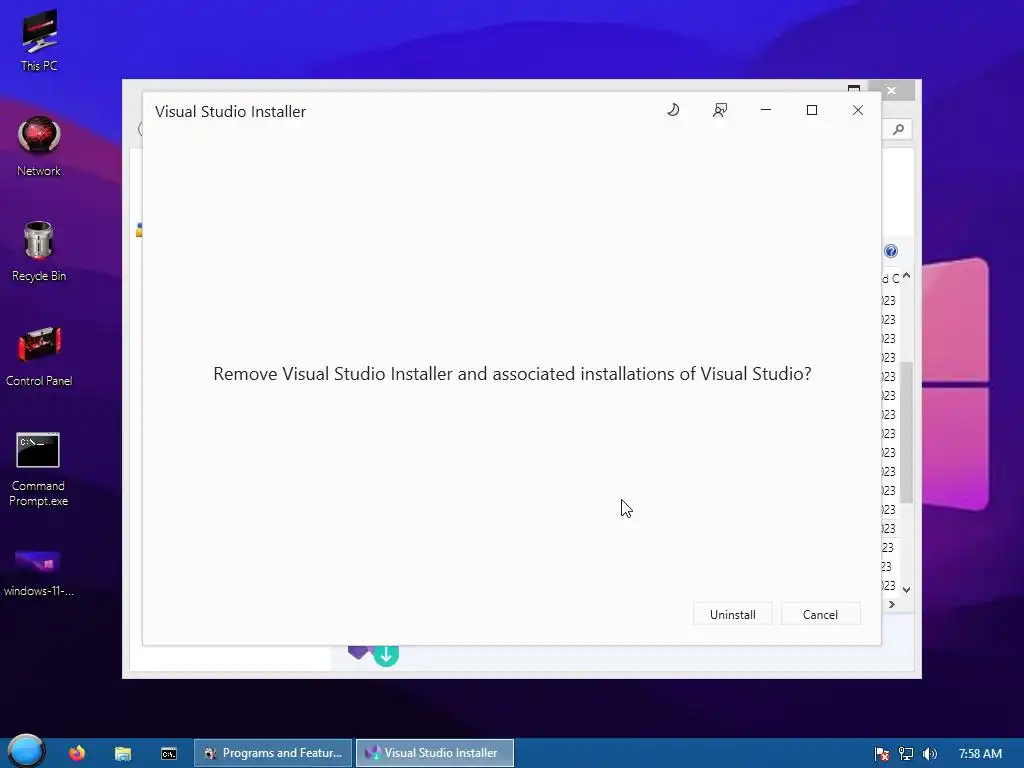Open the Control Panel desktop icon
1024x768 pixels.
tap(39, 357)
